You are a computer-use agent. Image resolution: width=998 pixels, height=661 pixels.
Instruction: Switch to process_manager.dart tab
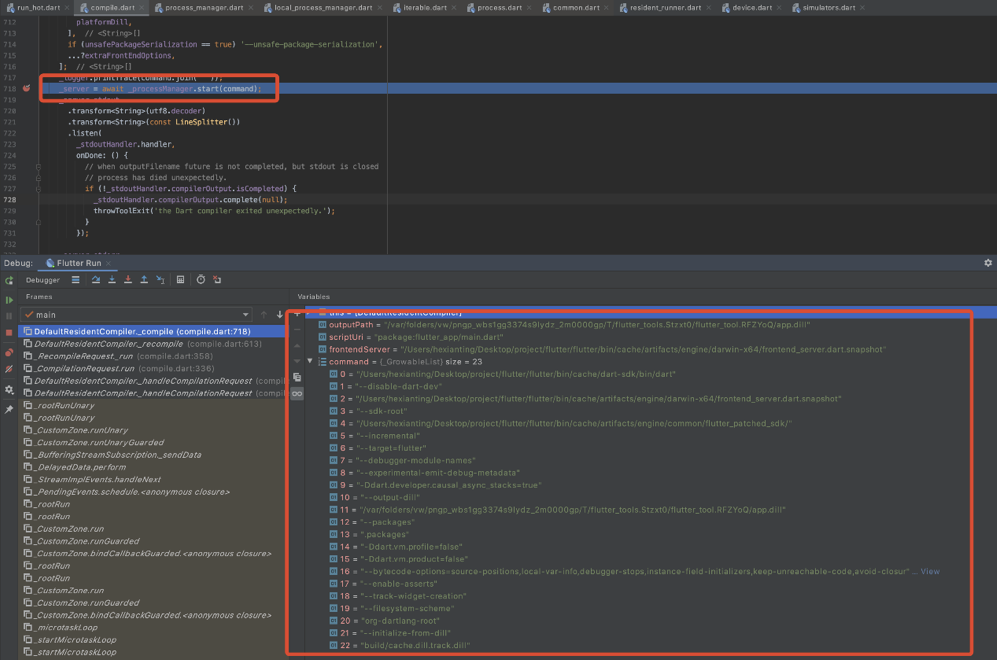(x=204, y=8)
